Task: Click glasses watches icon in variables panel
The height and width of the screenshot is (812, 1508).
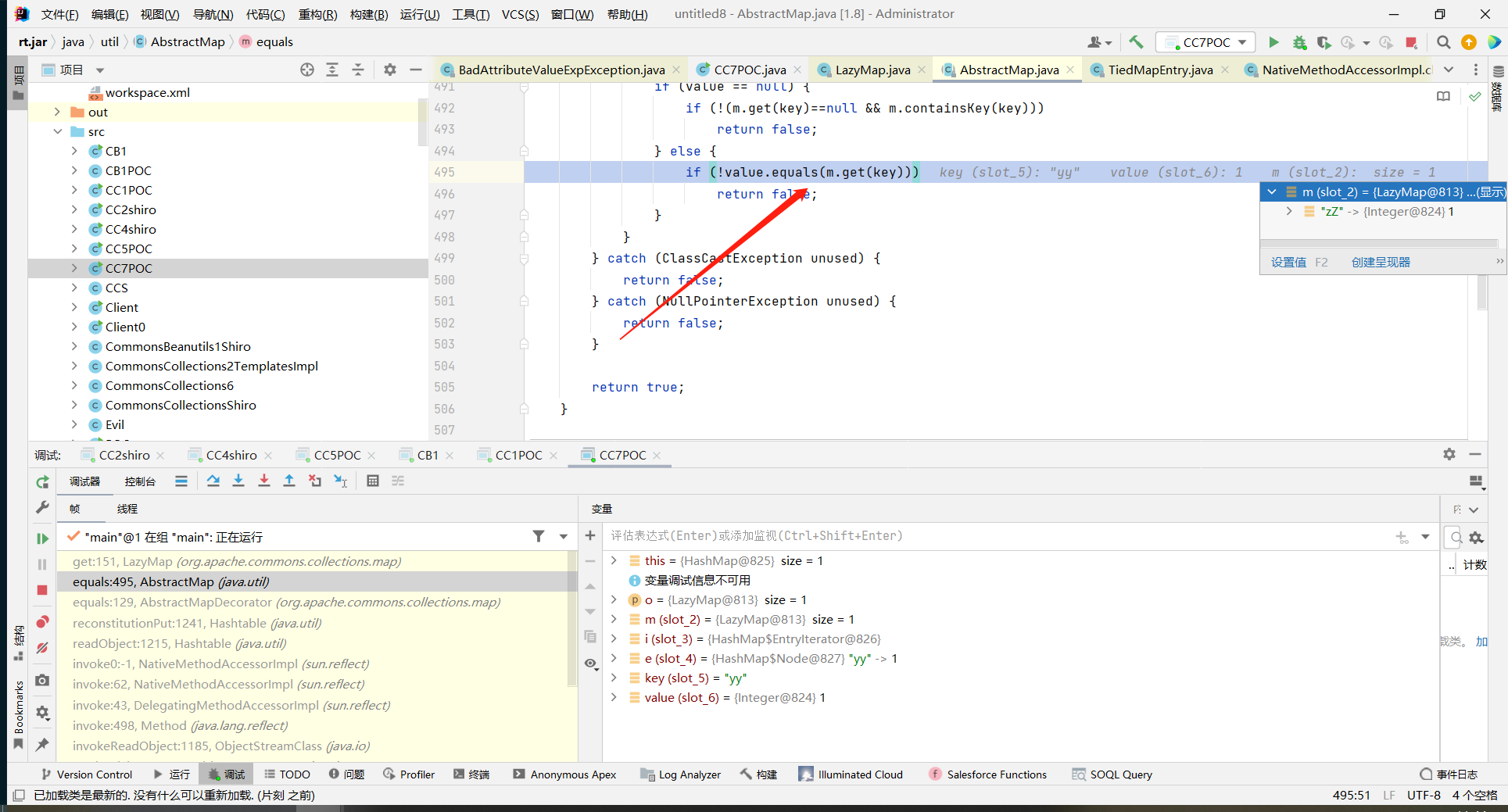Action: [x=591, y=664]
